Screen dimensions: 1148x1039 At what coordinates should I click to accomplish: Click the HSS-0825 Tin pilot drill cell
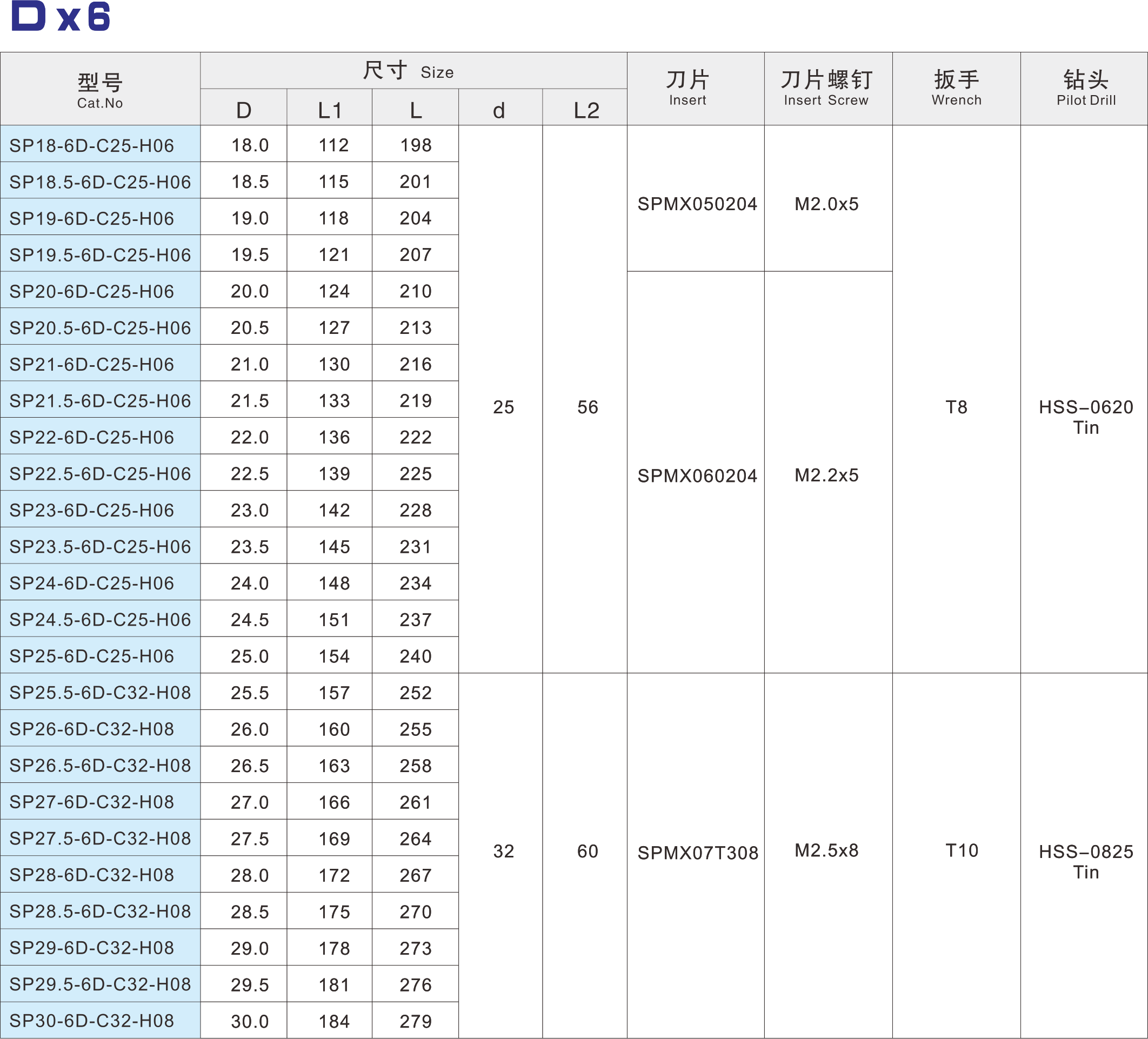pyautogui.click(x=1084, y=856)
